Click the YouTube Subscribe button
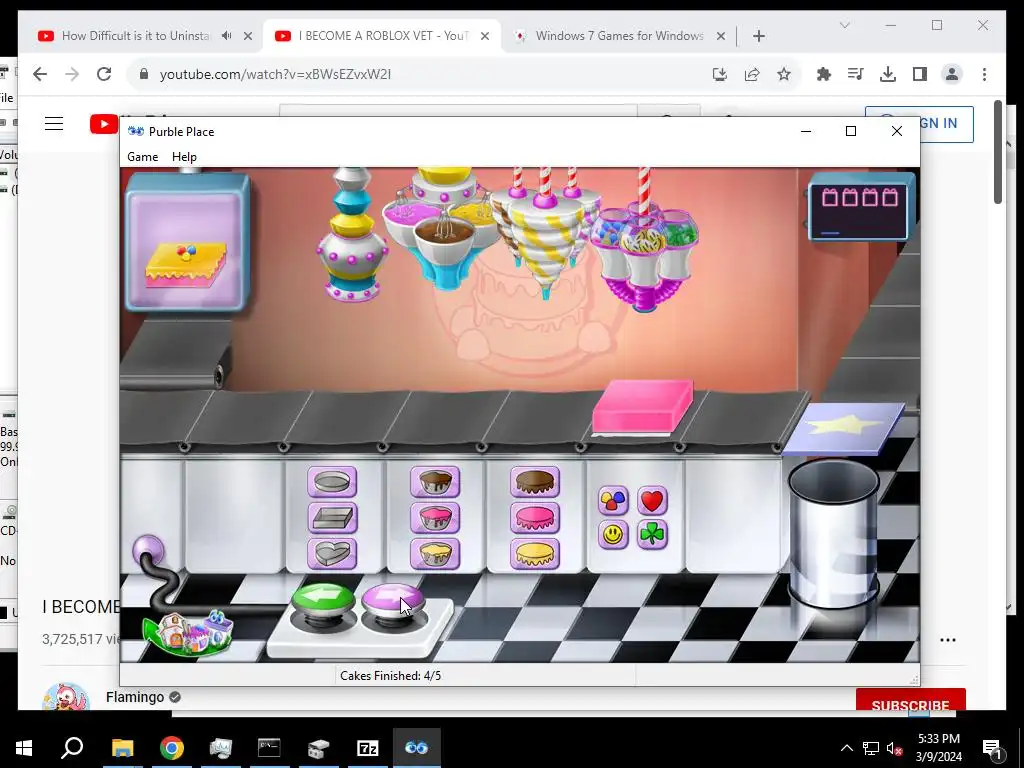 (910, 699)
